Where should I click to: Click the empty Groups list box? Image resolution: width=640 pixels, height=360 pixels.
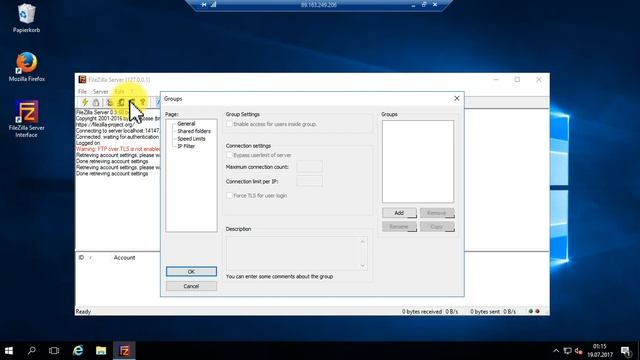(x=418, y=161)
